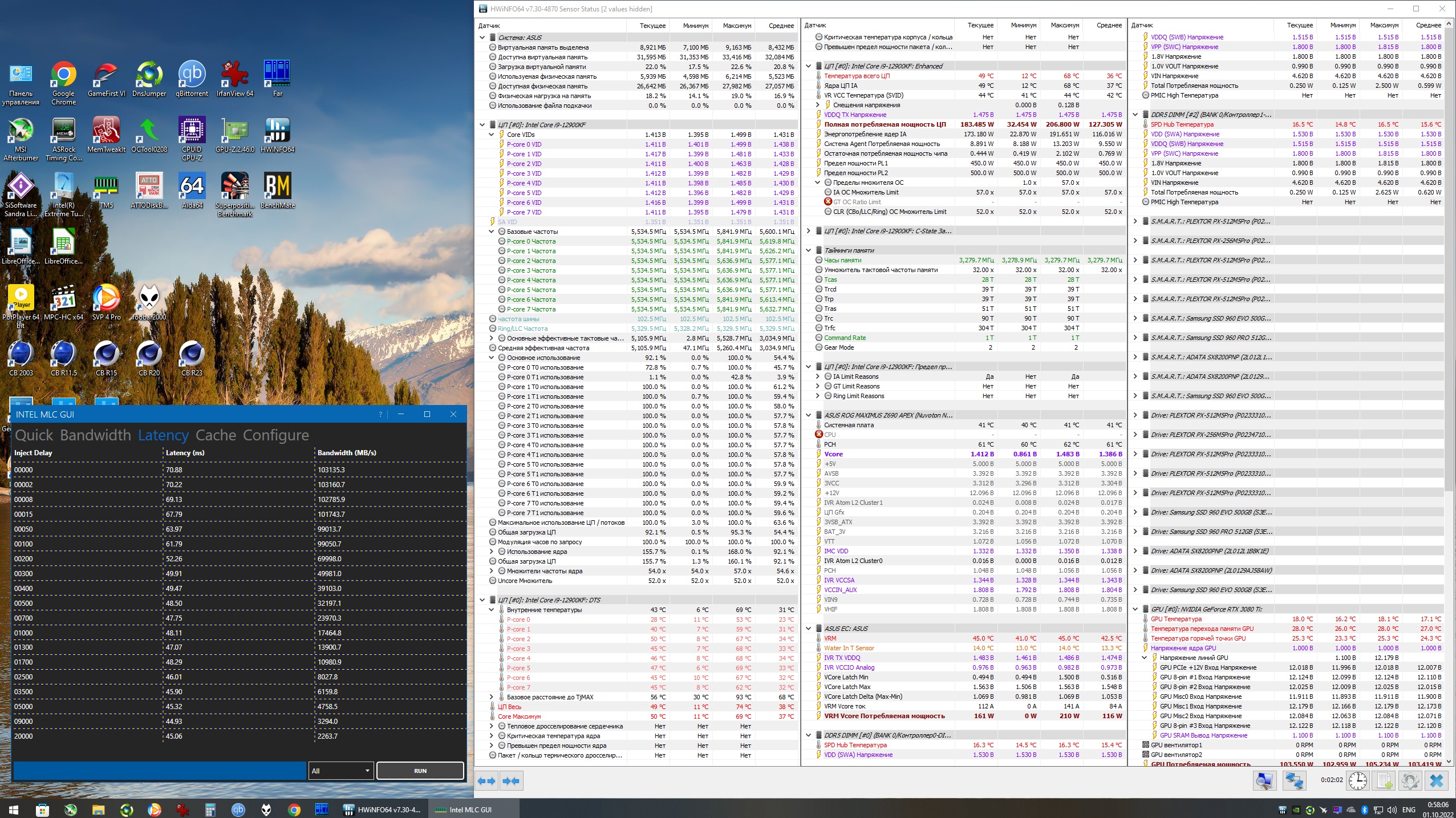Open the remote network monitors icon
This screenshot has width=1456, height=818.
pos(1294,780)
